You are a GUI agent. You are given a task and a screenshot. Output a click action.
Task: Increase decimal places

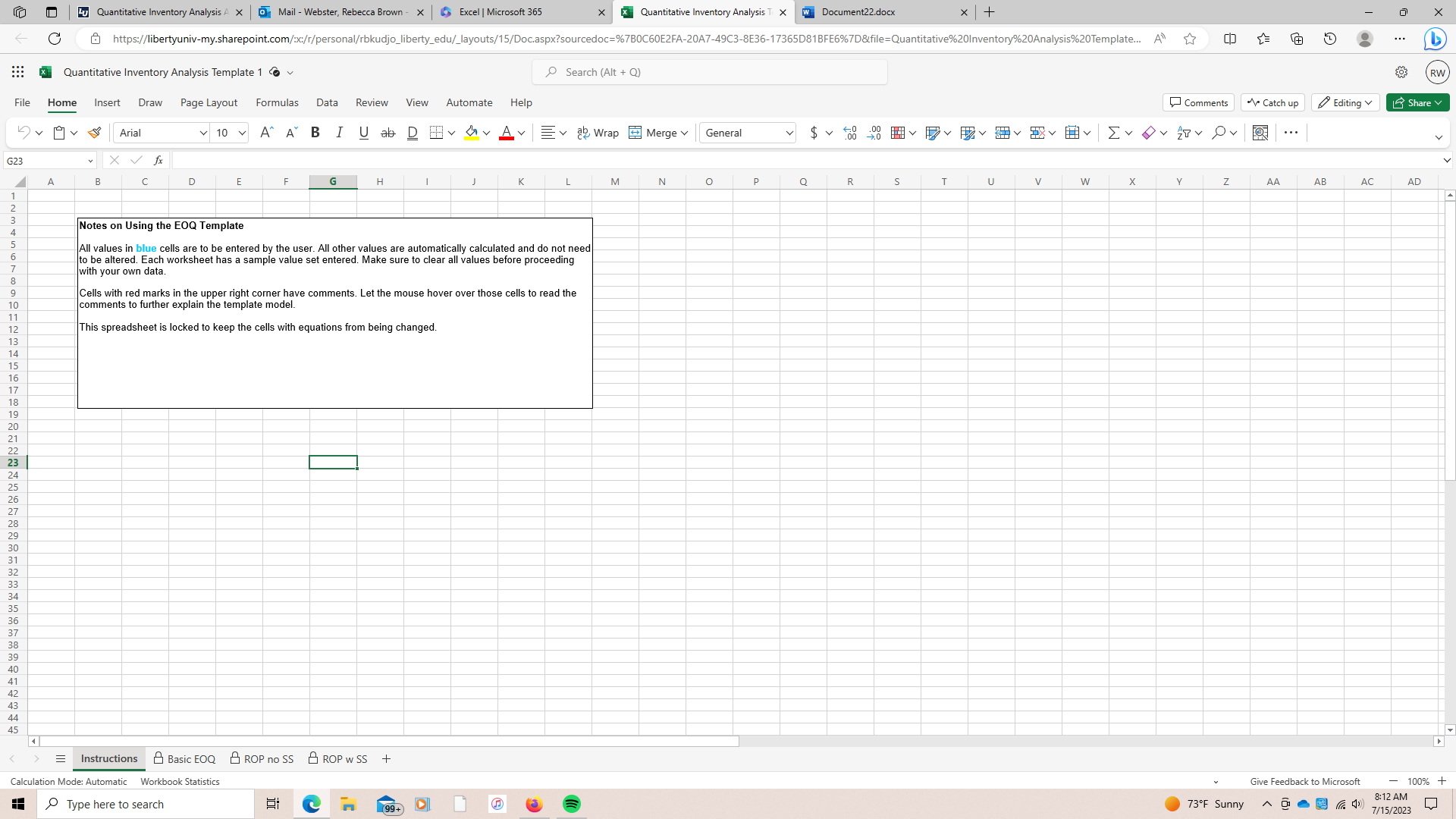click(x=850, y=133)
